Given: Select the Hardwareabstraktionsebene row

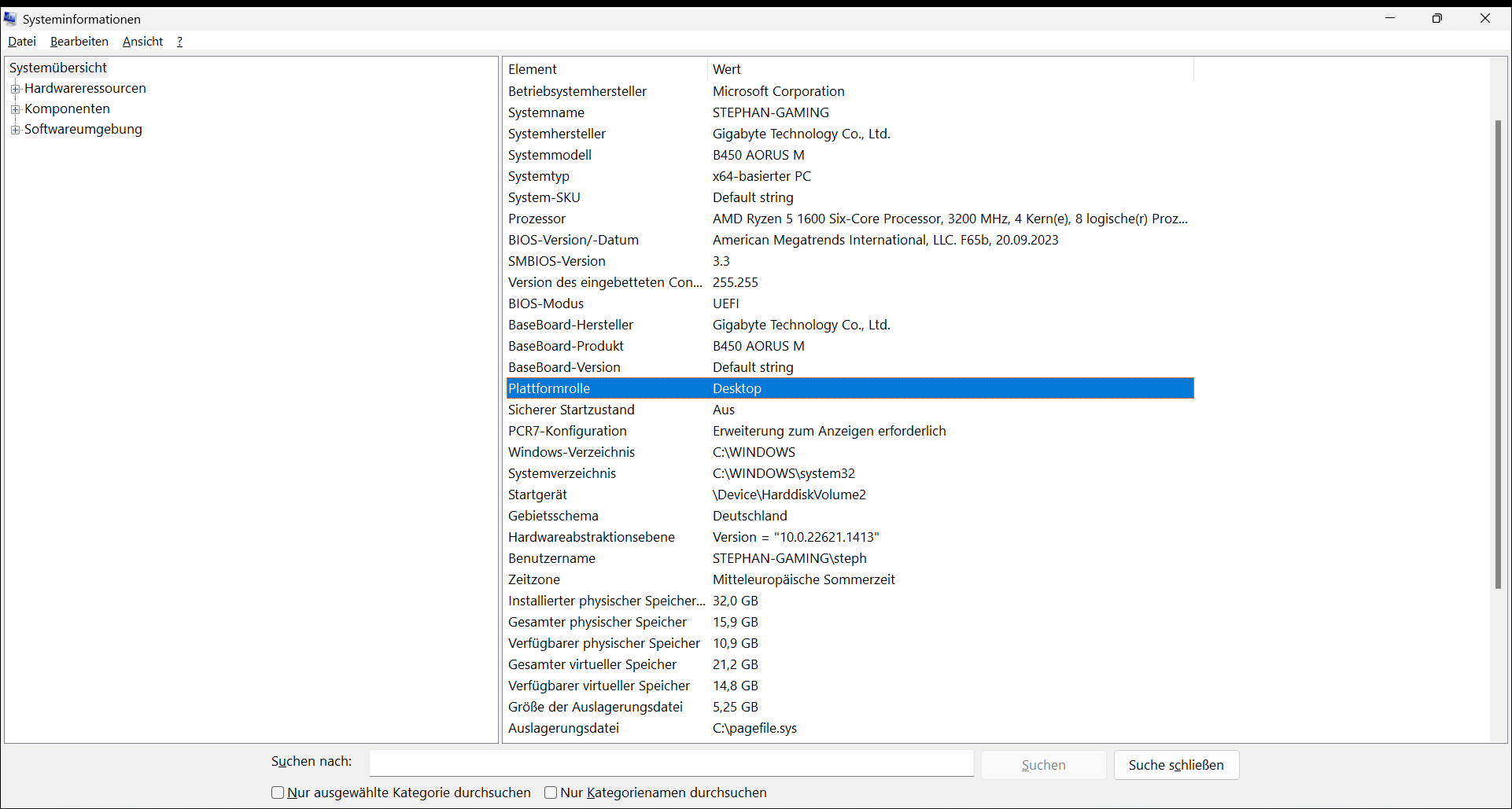Looking at the screenshot, I should (850, 537).
